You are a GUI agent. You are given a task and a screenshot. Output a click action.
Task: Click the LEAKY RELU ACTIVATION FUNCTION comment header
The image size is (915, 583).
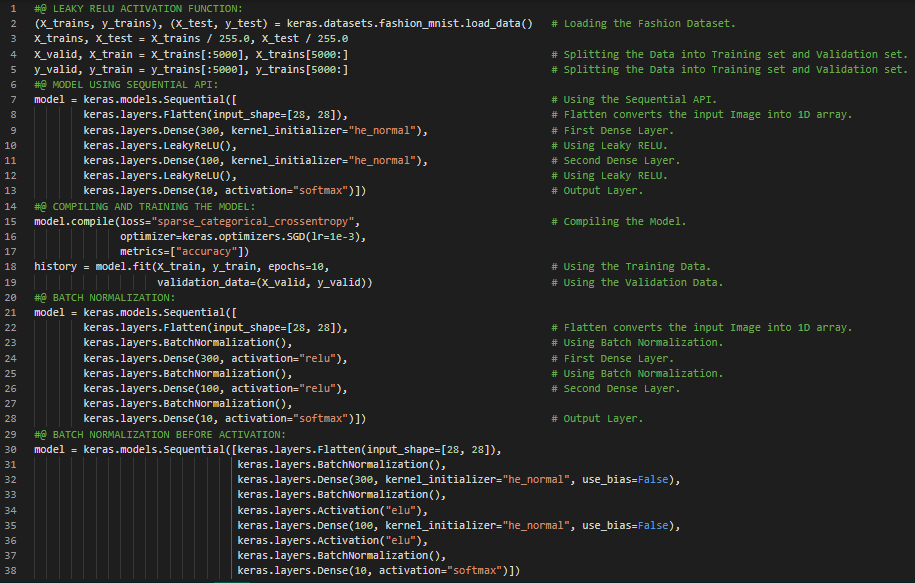click(138, 7)
